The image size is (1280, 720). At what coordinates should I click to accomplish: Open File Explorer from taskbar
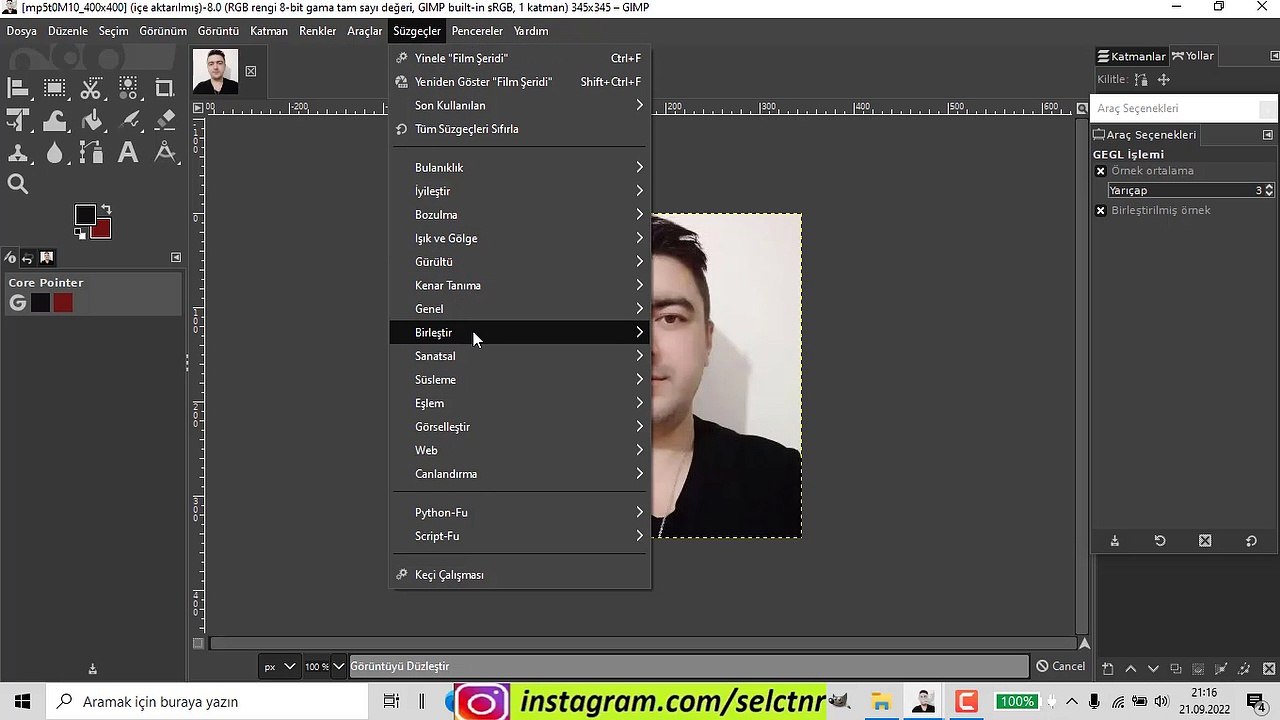pos(881,702)
